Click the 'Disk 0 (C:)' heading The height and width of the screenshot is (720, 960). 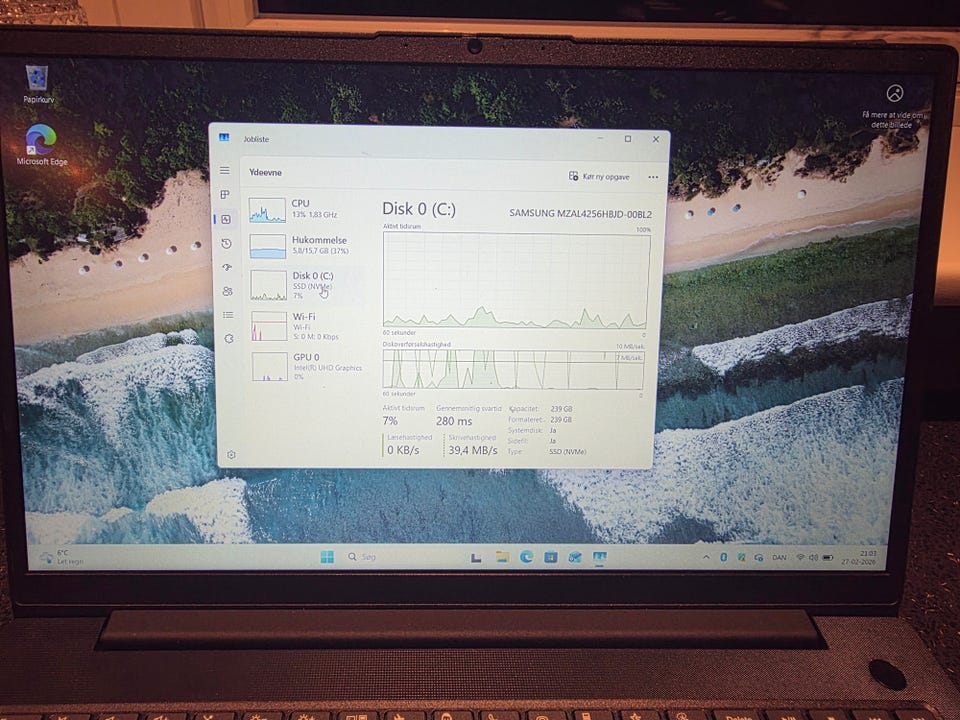click(x=419, y=209)
